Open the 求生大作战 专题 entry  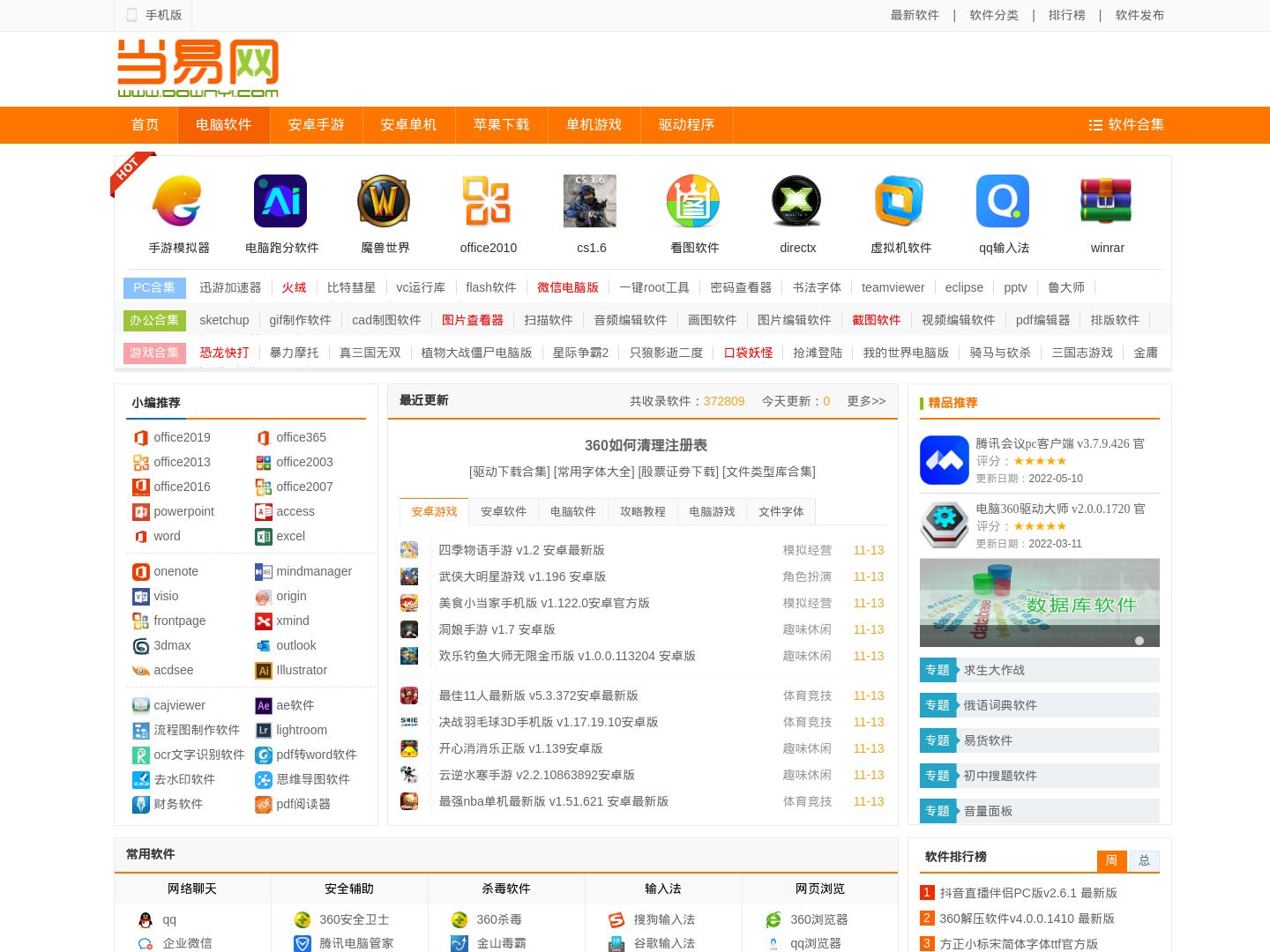click(x=1039, y=670)
